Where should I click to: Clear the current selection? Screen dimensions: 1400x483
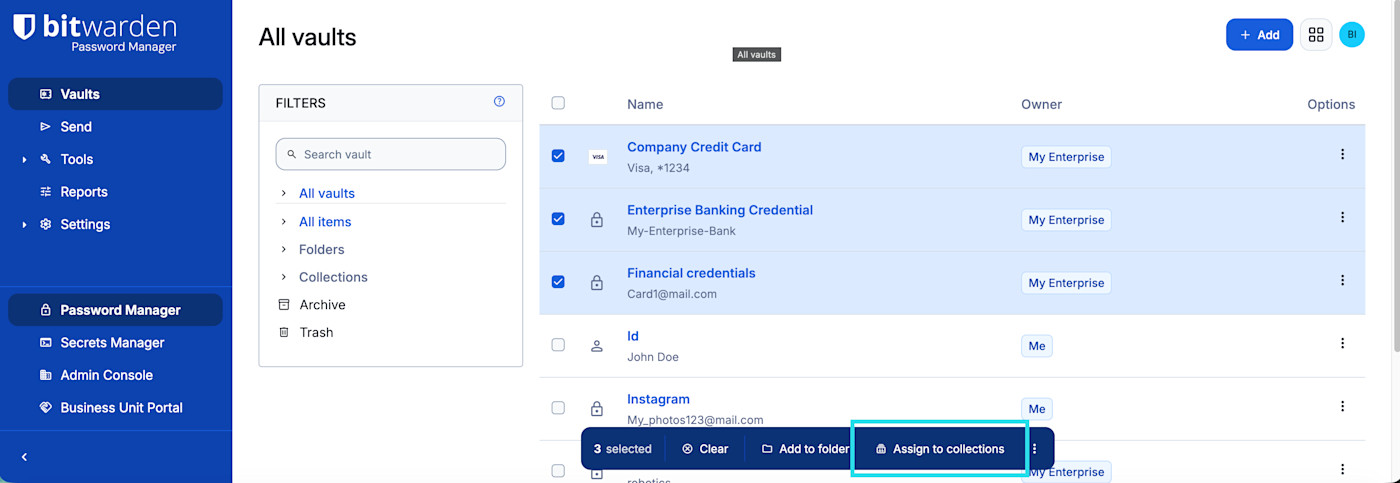tap(705, 449)
